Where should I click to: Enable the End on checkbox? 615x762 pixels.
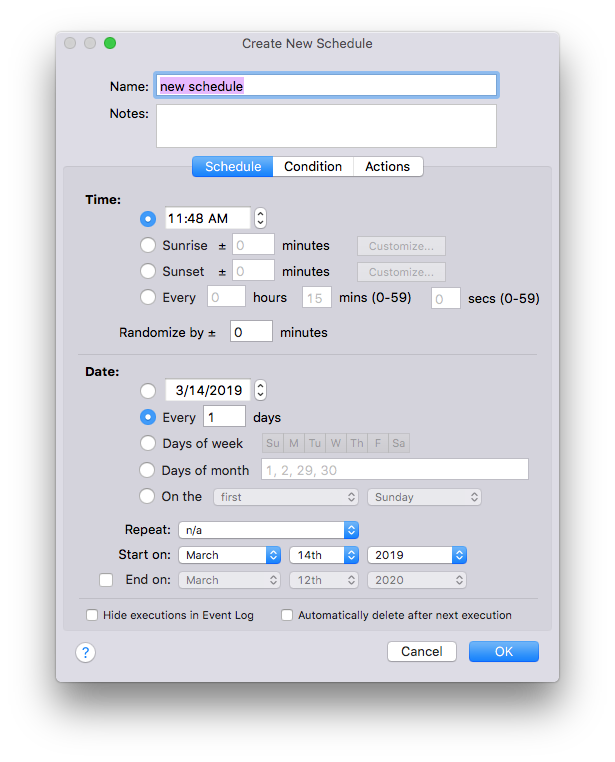106,580
